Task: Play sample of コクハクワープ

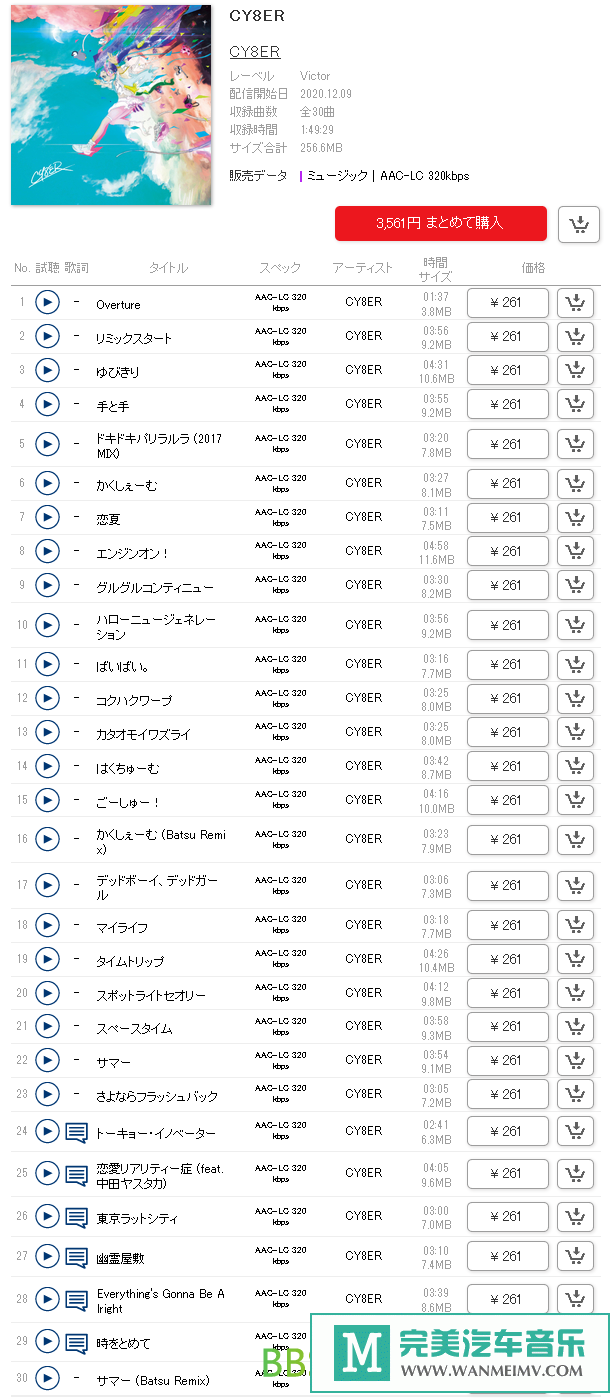Action: tap(47, 698)
